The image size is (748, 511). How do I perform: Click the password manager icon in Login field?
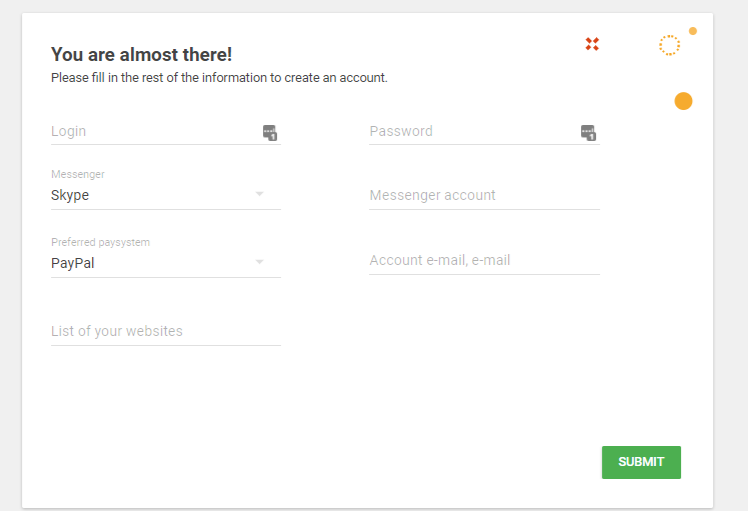pyautogui.click(x=270, y=132)
